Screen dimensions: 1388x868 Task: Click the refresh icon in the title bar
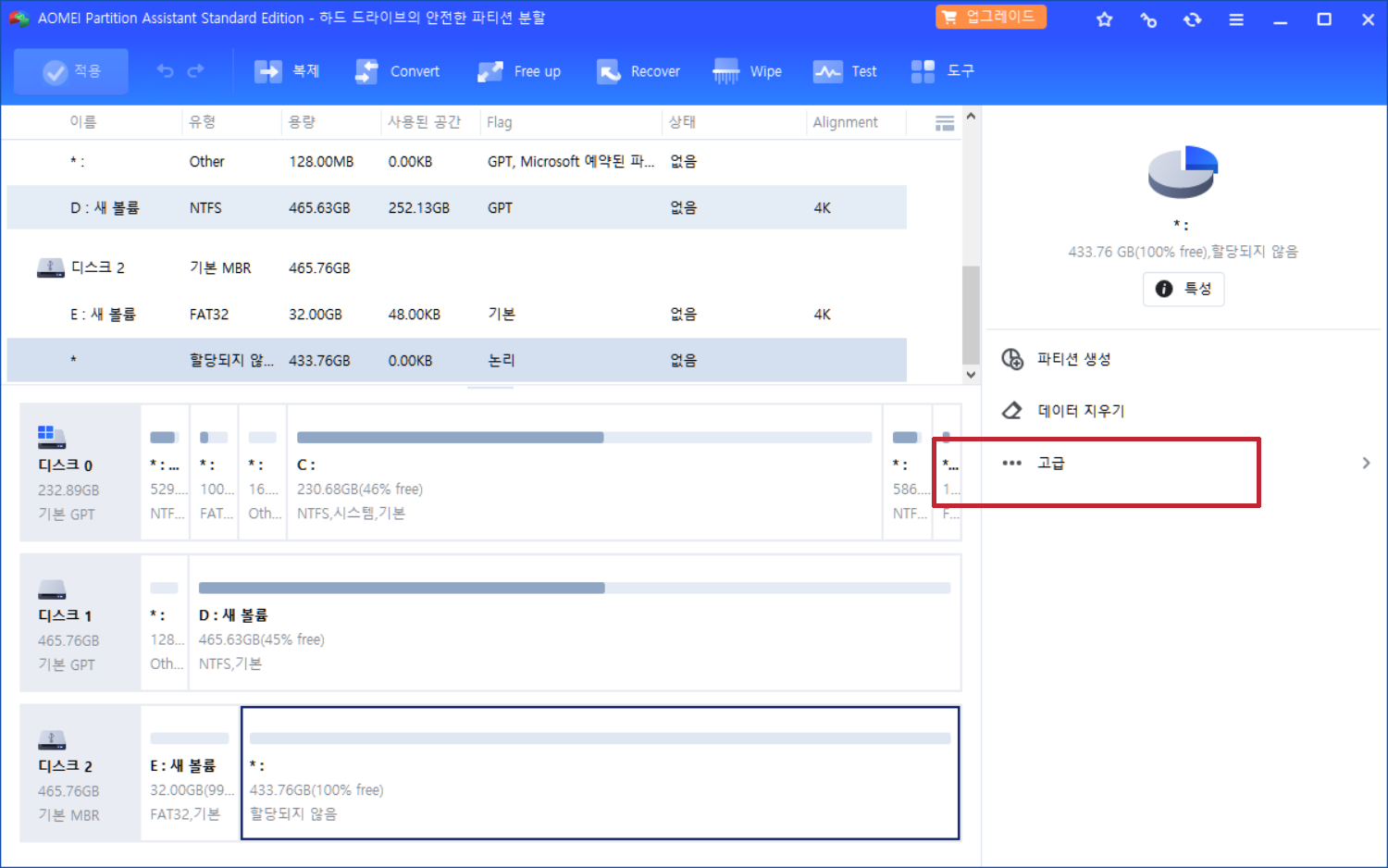point(1192,19)
